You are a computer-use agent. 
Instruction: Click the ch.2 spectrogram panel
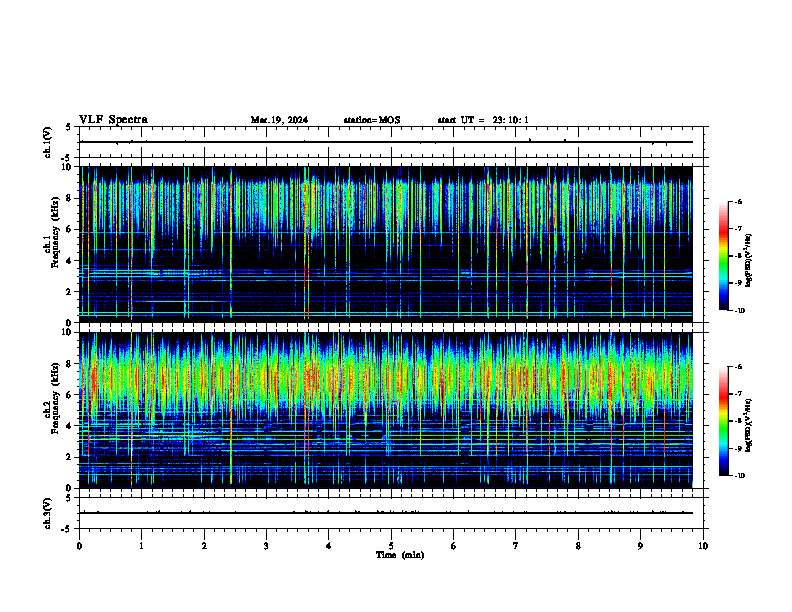pyautogui.click(x=386, y=410)
